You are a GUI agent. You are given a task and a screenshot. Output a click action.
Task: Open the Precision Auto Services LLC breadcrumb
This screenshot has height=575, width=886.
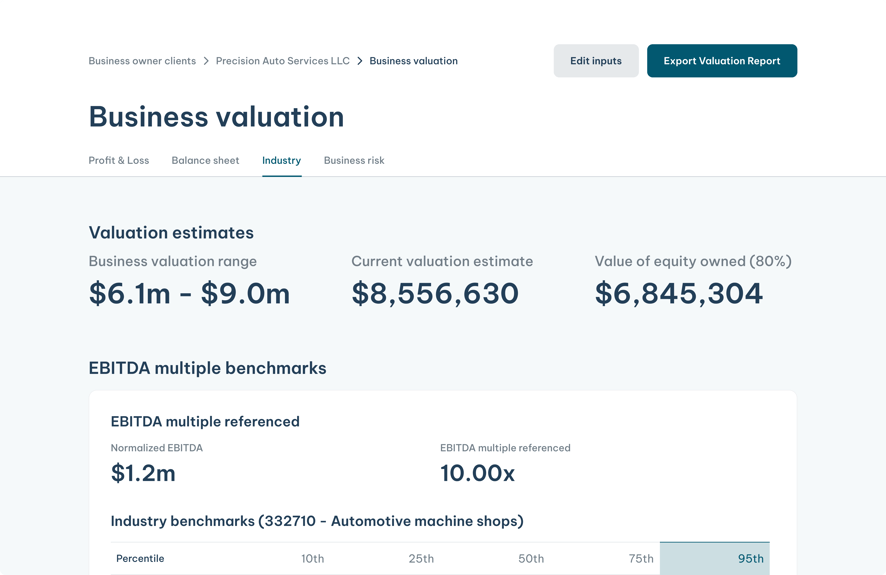coord(283,61)
